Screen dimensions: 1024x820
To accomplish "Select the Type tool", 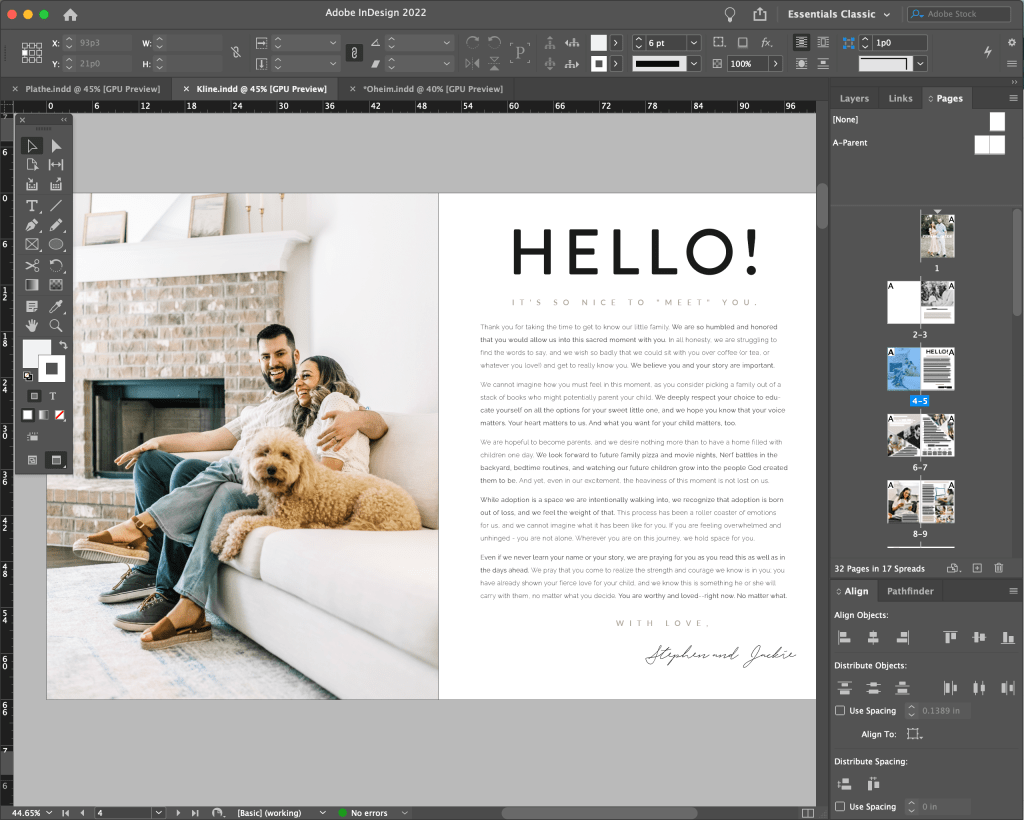I will [31, 205].
